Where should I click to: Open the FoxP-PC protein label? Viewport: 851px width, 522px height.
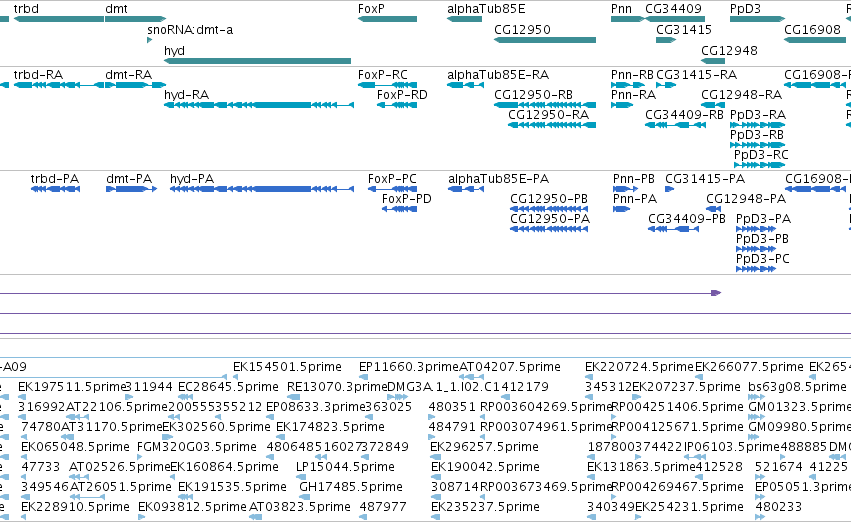click(x=392, y=179)
